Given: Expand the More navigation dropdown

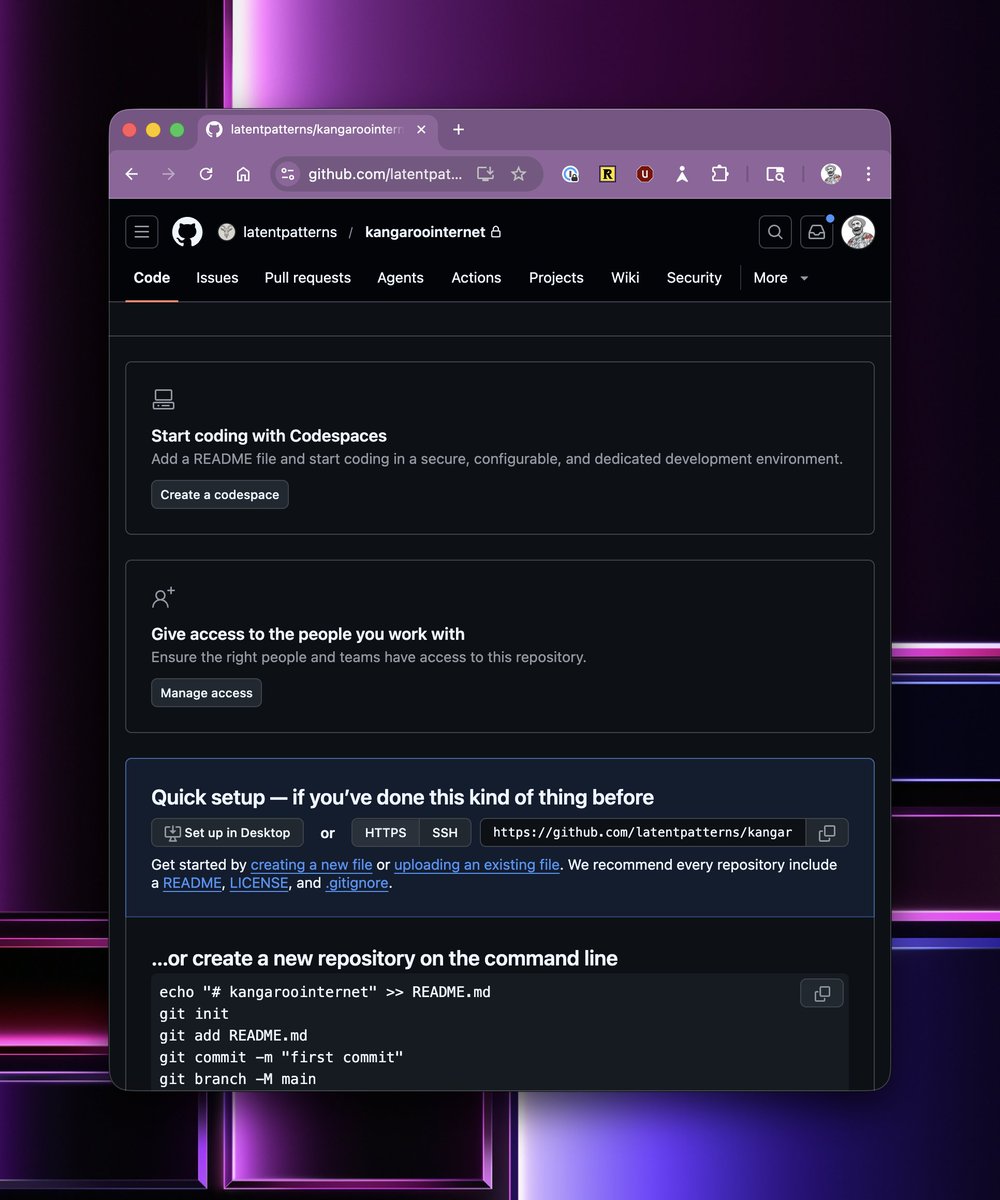Looking at the screenshot, I should pos(781,278).
